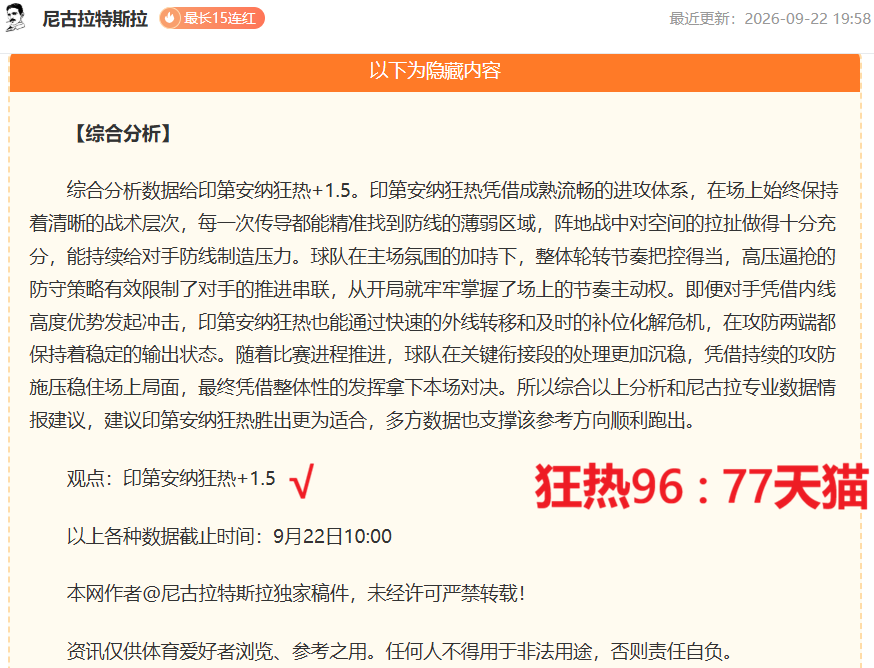The width and height of the screenshot is (874, 668).
Task: Click the line starting 保持着稳定的输出状态
Action: (x=433, y=354)
